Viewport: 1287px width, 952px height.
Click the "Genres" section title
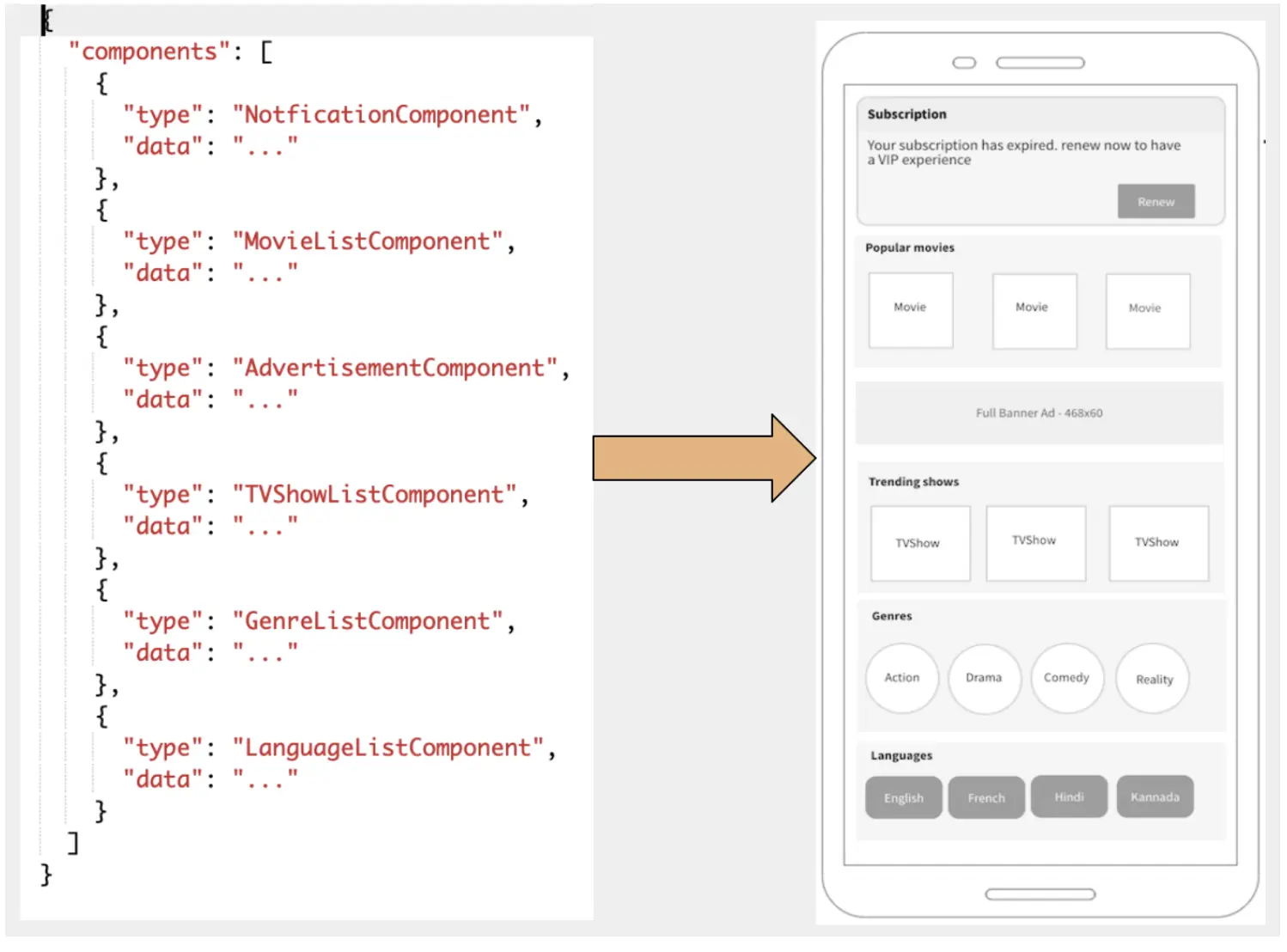892,616
